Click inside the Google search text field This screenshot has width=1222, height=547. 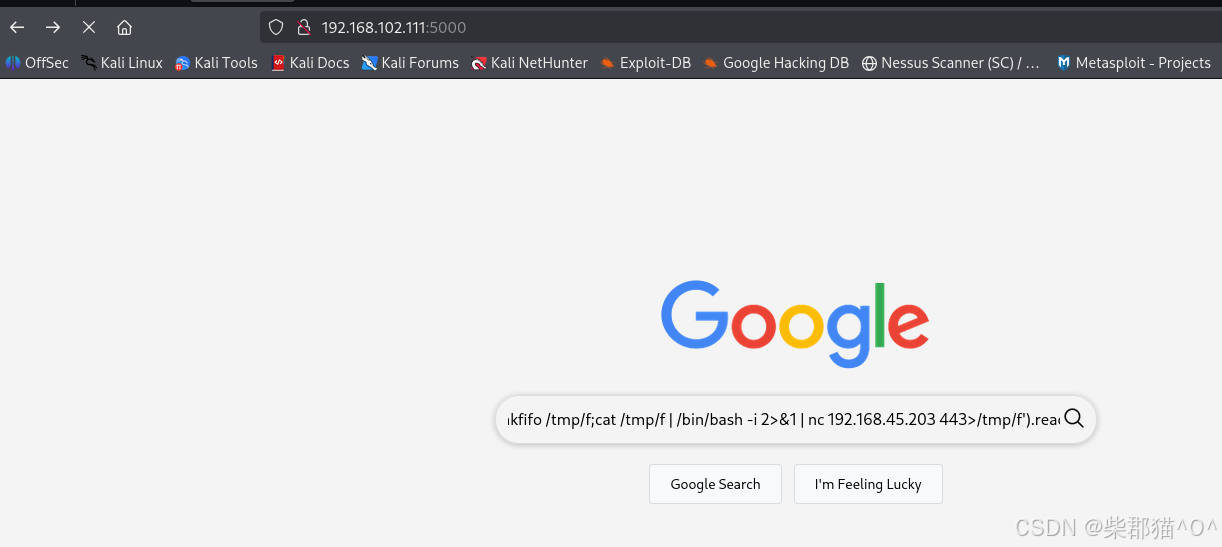783,419
